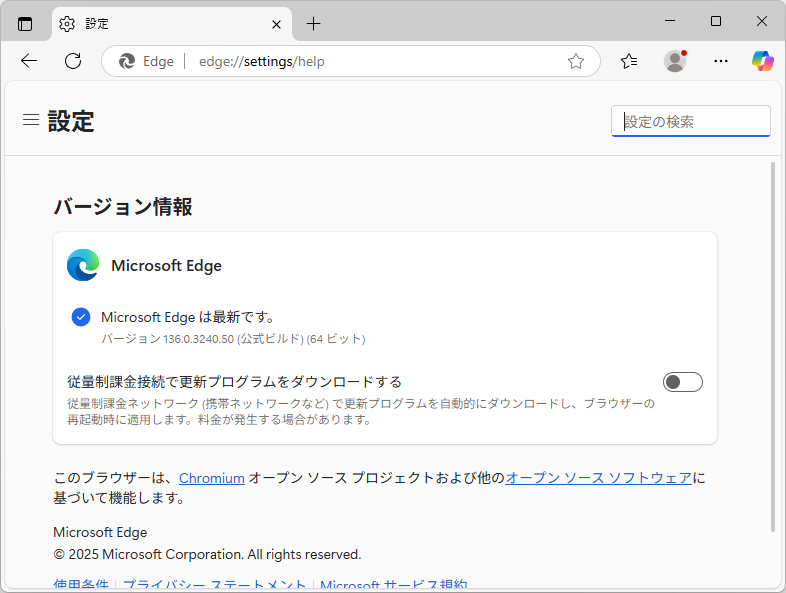Click the バージョン情報 heading
The width and height of the screenshot is (786, 593).
(123, 207)
